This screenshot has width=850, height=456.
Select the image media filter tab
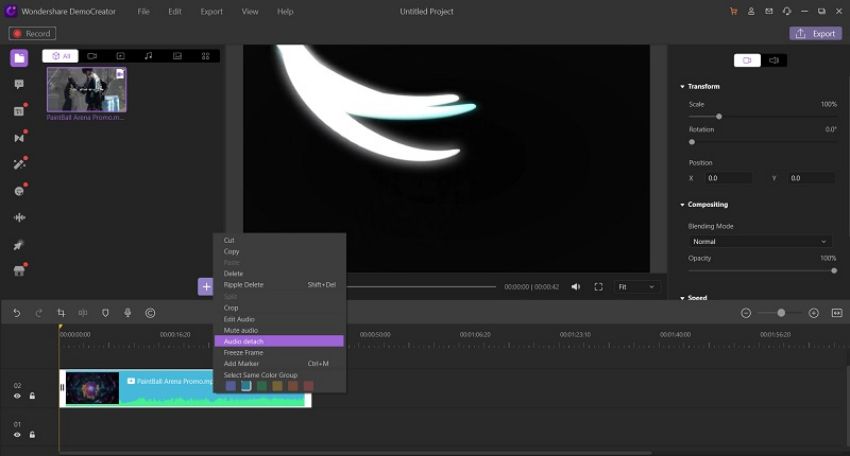(x=177, y=56)
